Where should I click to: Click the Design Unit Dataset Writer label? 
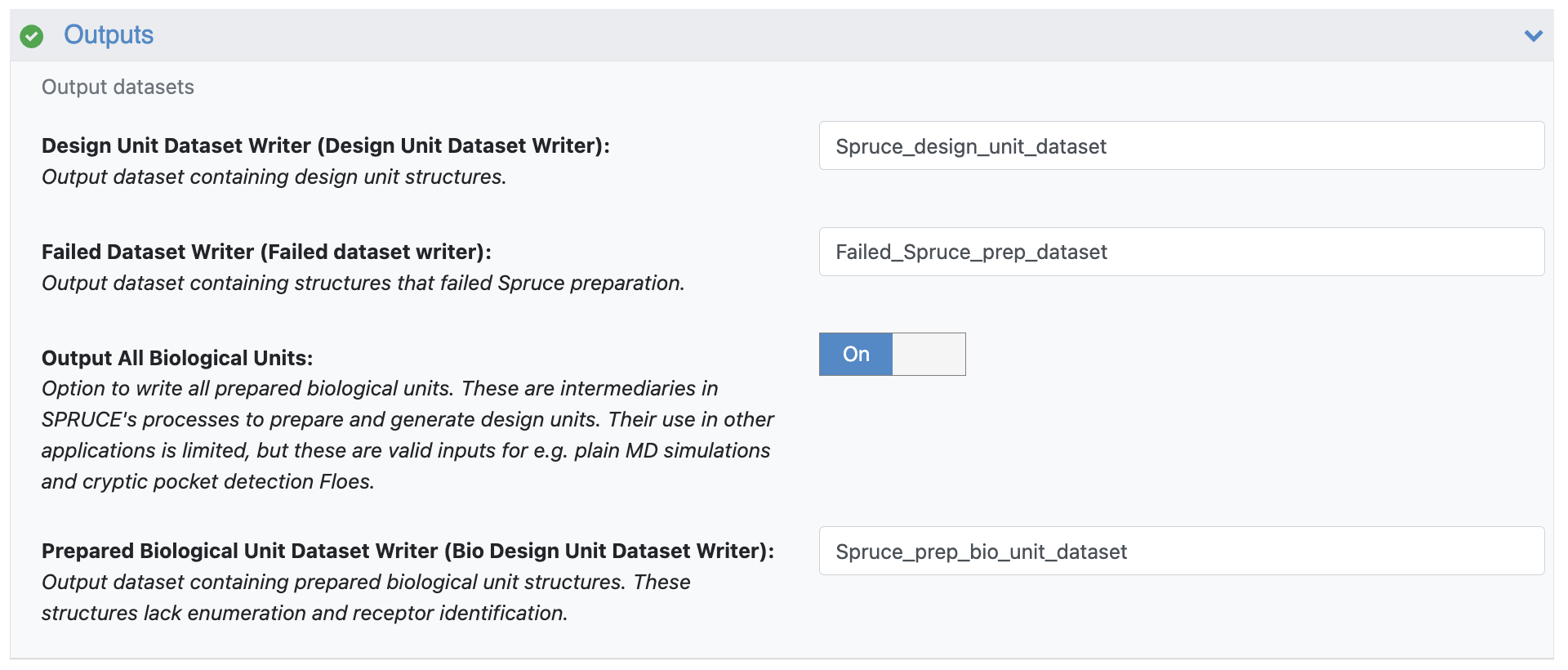coord(325,145)
